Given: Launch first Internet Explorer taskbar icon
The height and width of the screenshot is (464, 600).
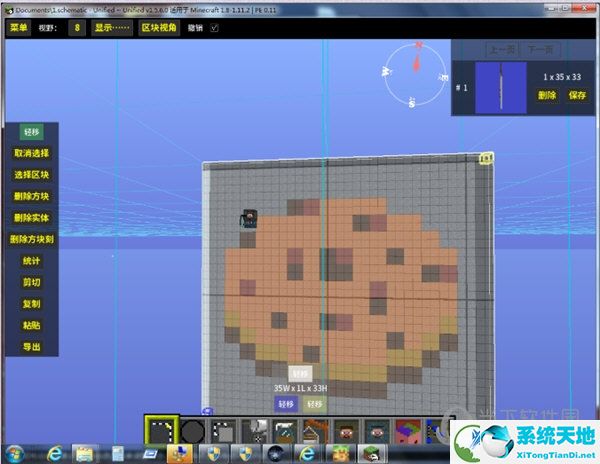Looking at the screenshot, I should (55, 454).
